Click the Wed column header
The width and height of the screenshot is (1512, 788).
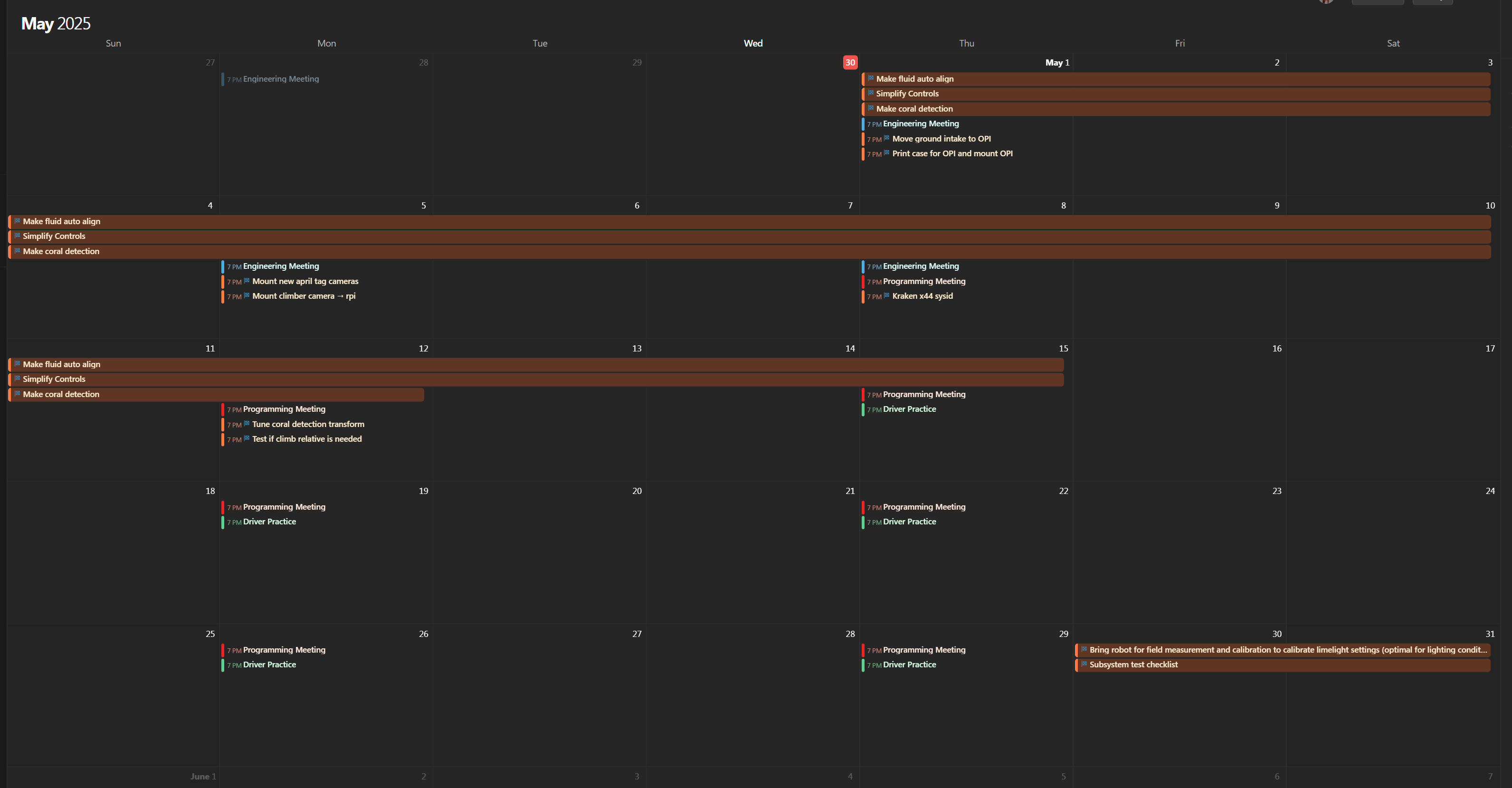point(752,43)
